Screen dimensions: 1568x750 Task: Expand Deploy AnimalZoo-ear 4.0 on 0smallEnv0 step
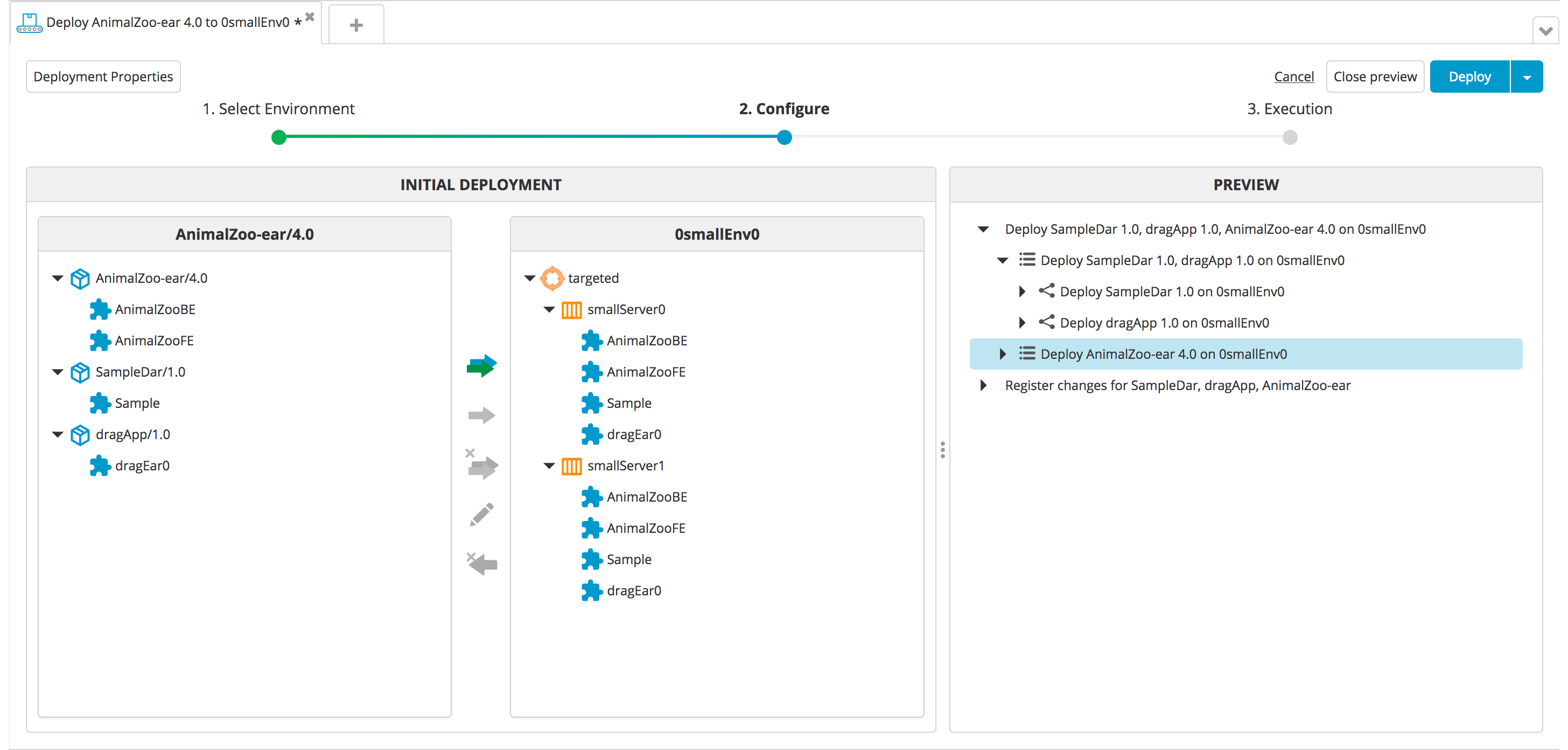click(x=1003, y=354)
